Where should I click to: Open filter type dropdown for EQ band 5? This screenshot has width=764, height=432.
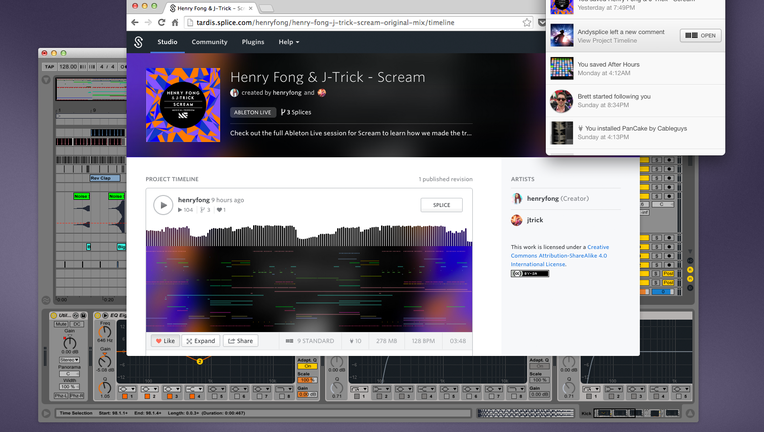pyautogui.click(x=216, y=389)
